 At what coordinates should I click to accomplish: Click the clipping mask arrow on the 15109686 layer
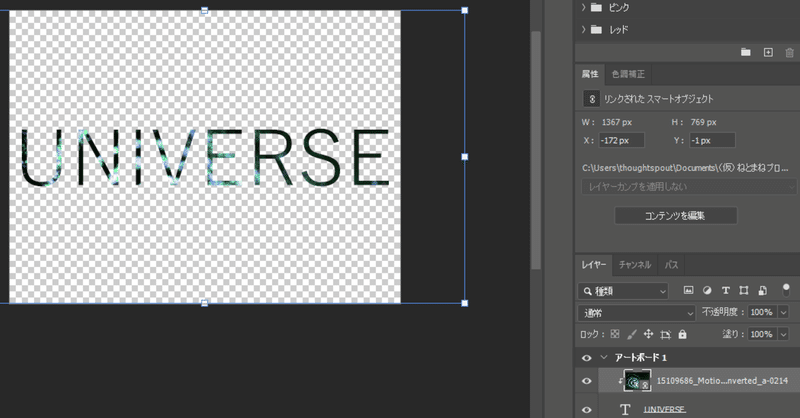[620, 381]
